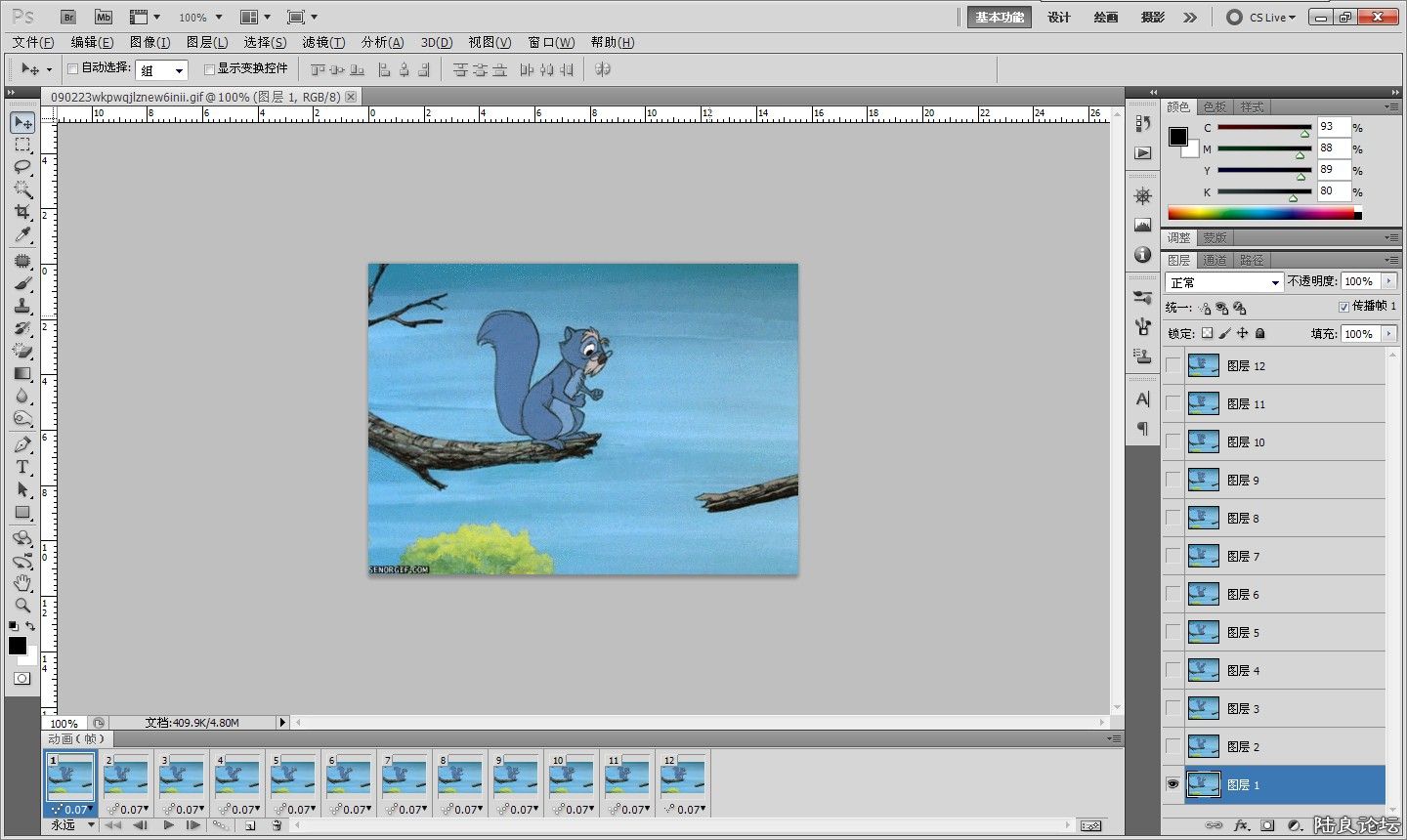
Task: Pick the Eyedropper tool
Action: pos(22,235)
